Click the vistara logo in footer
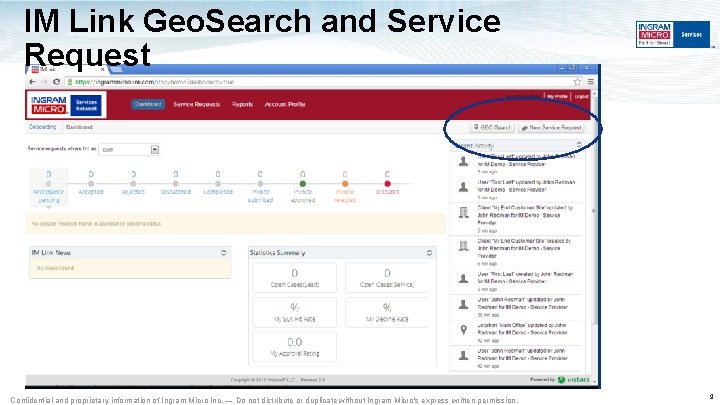 (574, 380)
